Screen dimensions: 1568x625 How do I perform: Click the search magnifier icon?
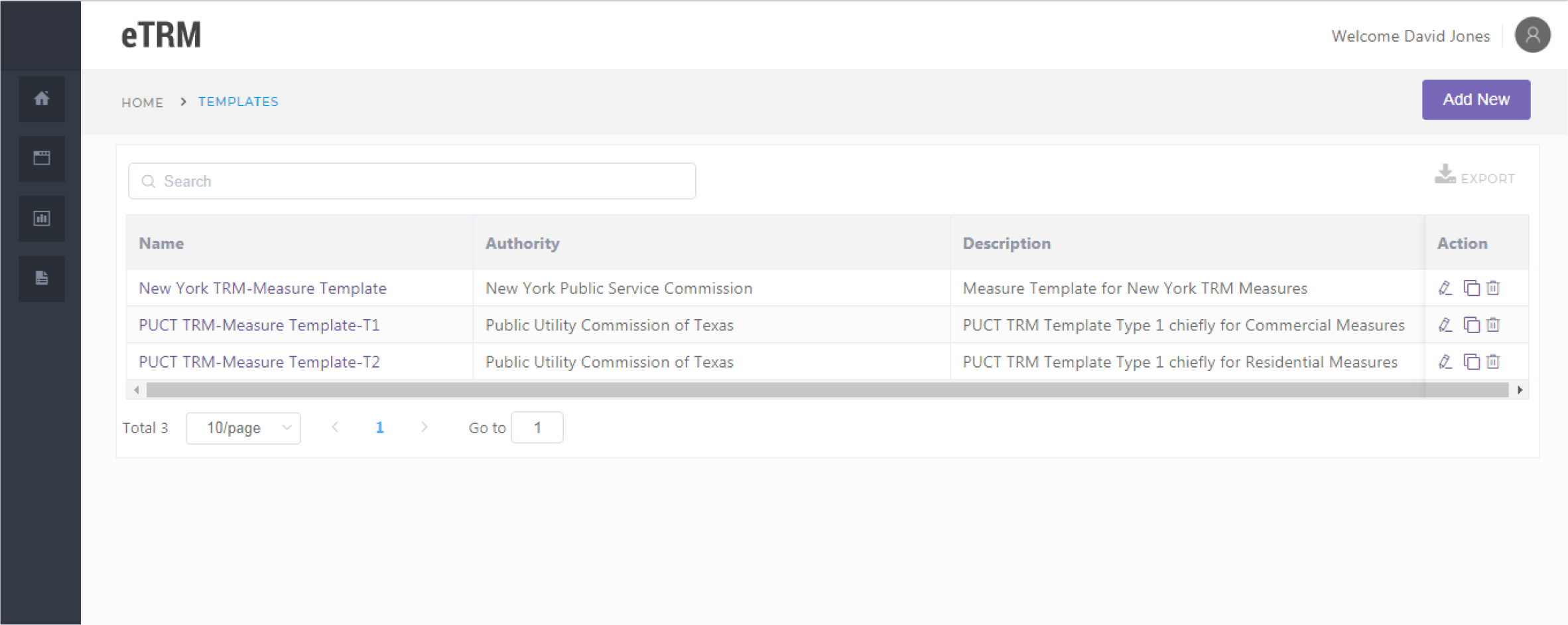pos(149,181)
